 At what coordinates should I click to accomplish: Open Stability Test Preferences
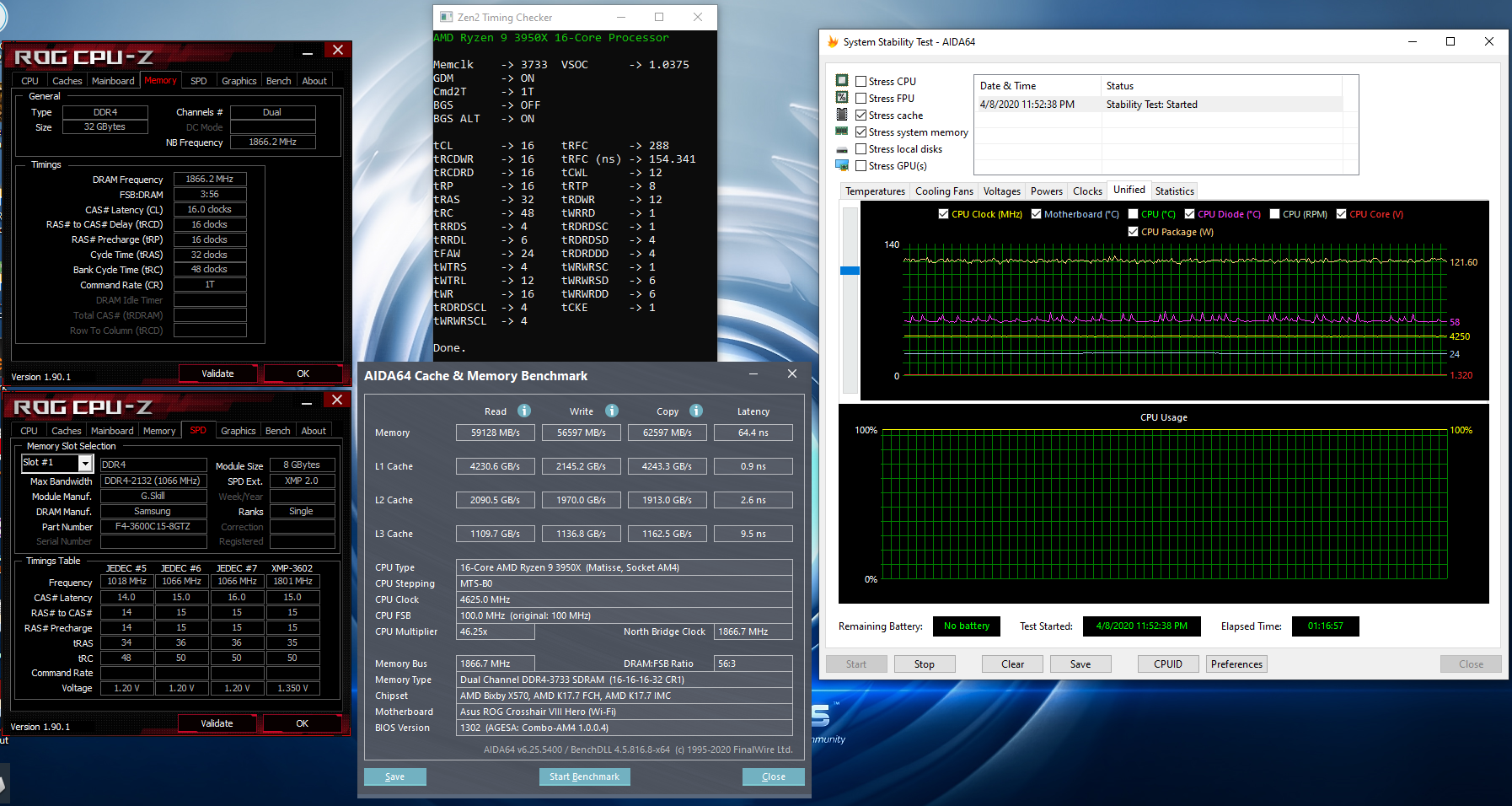(x=1236, y=664)
